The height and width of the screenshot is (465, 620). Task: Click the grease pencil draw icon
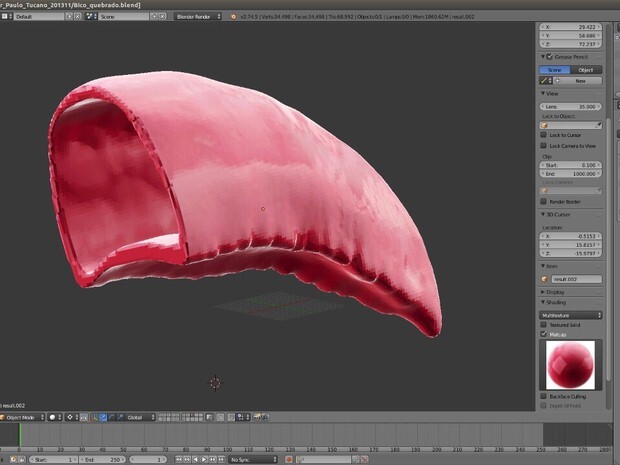[544, 81]
